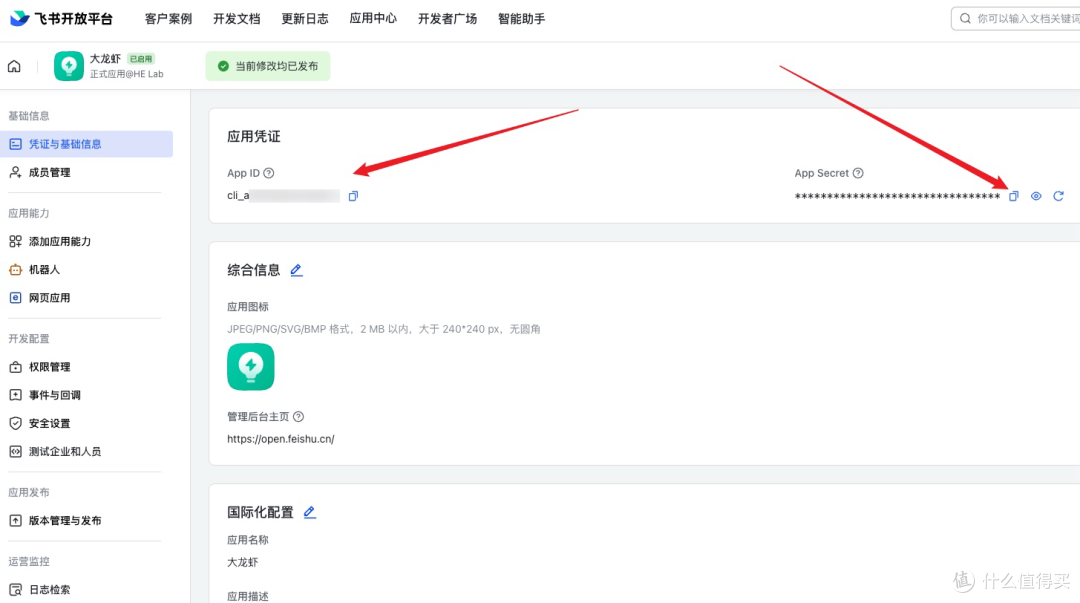Screen dimensions: 1080x603
Task: Click the 应用凭证 section heading
Action: tap(253, 136)
